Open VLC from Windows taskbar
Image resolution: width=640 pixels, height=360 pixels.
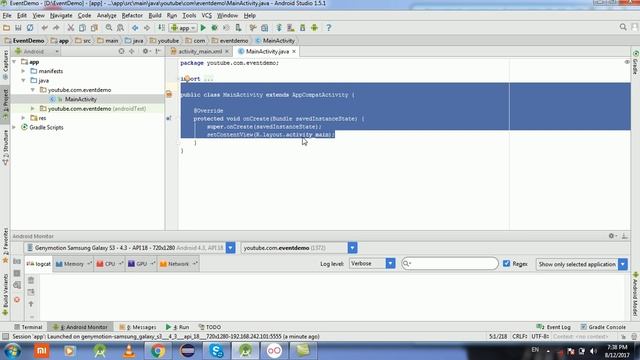pos(129,351)
